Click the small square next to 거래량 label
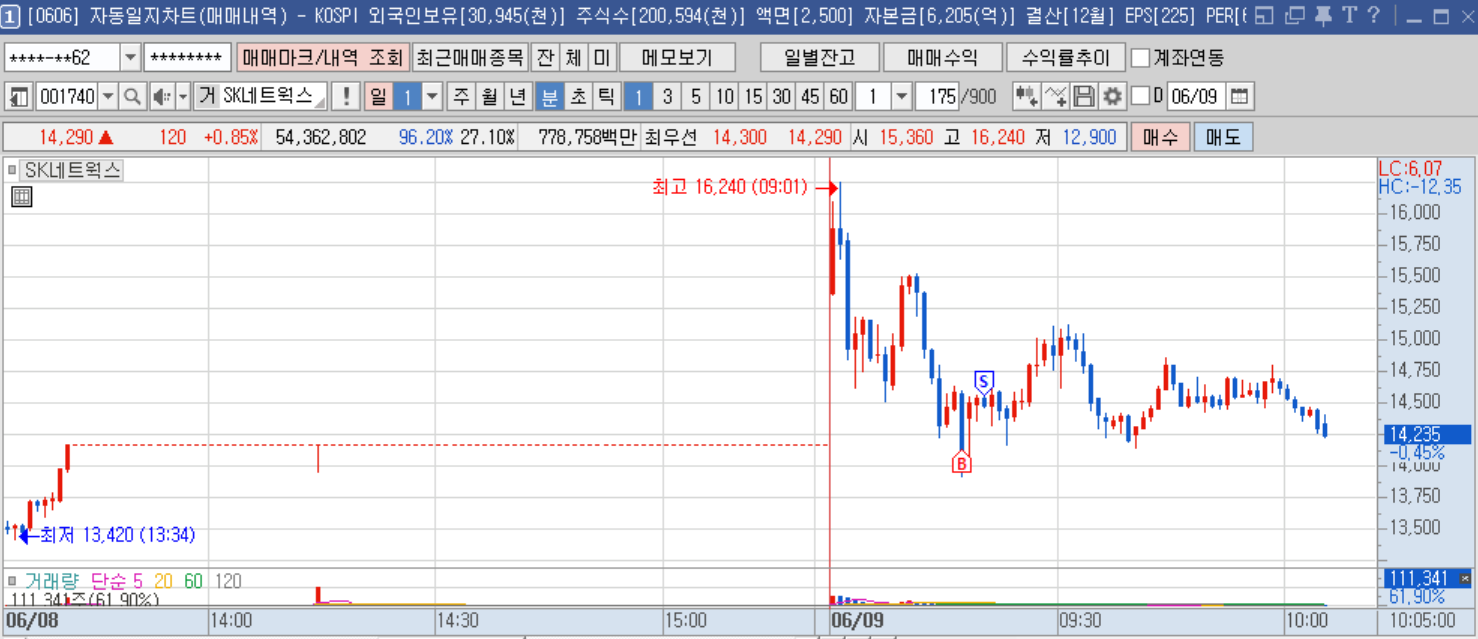 (x=12, y=580)
